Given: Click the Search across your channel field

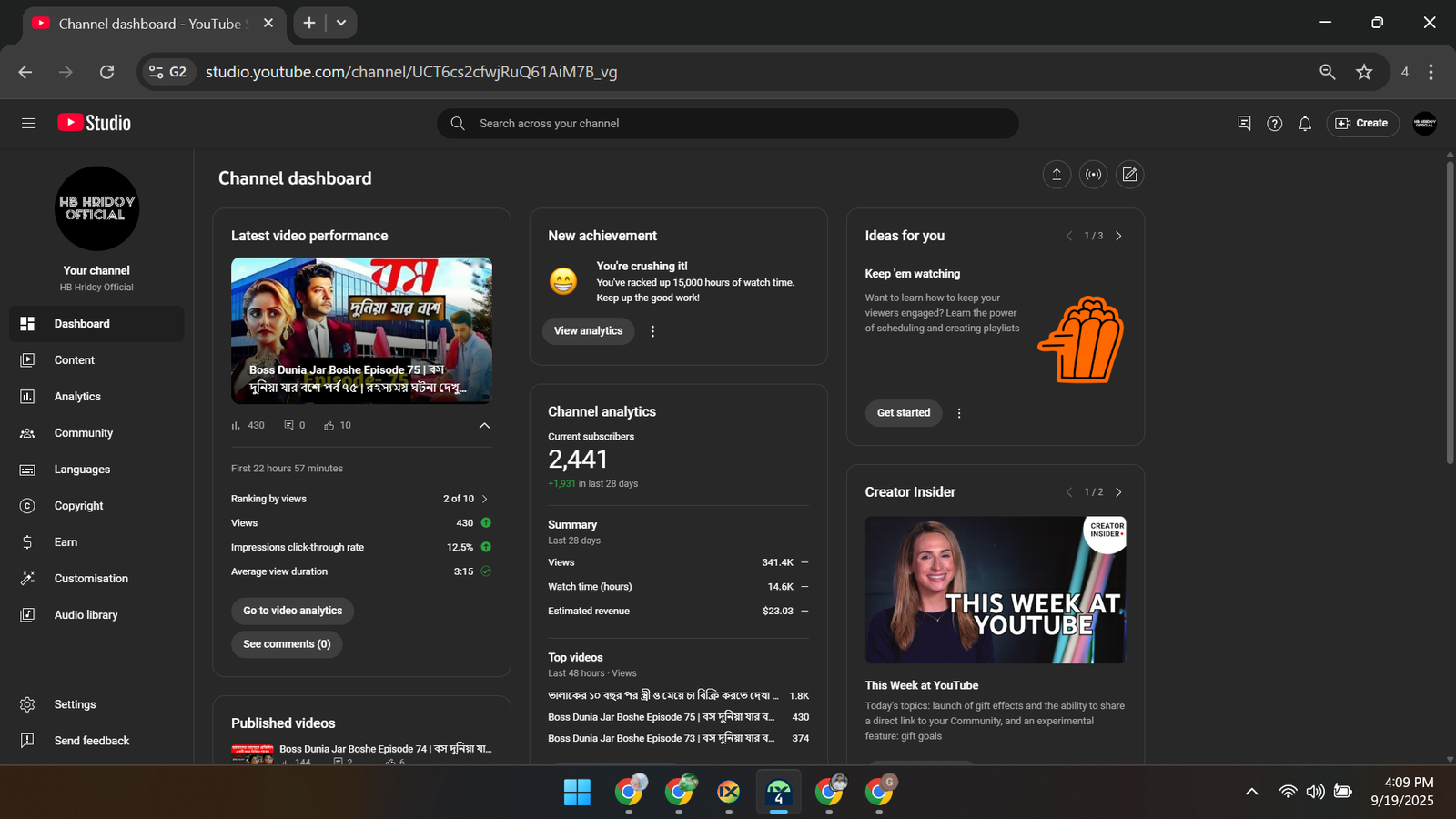Looking at the screenshot, I should pyautogui.click(x=728, y=124).
